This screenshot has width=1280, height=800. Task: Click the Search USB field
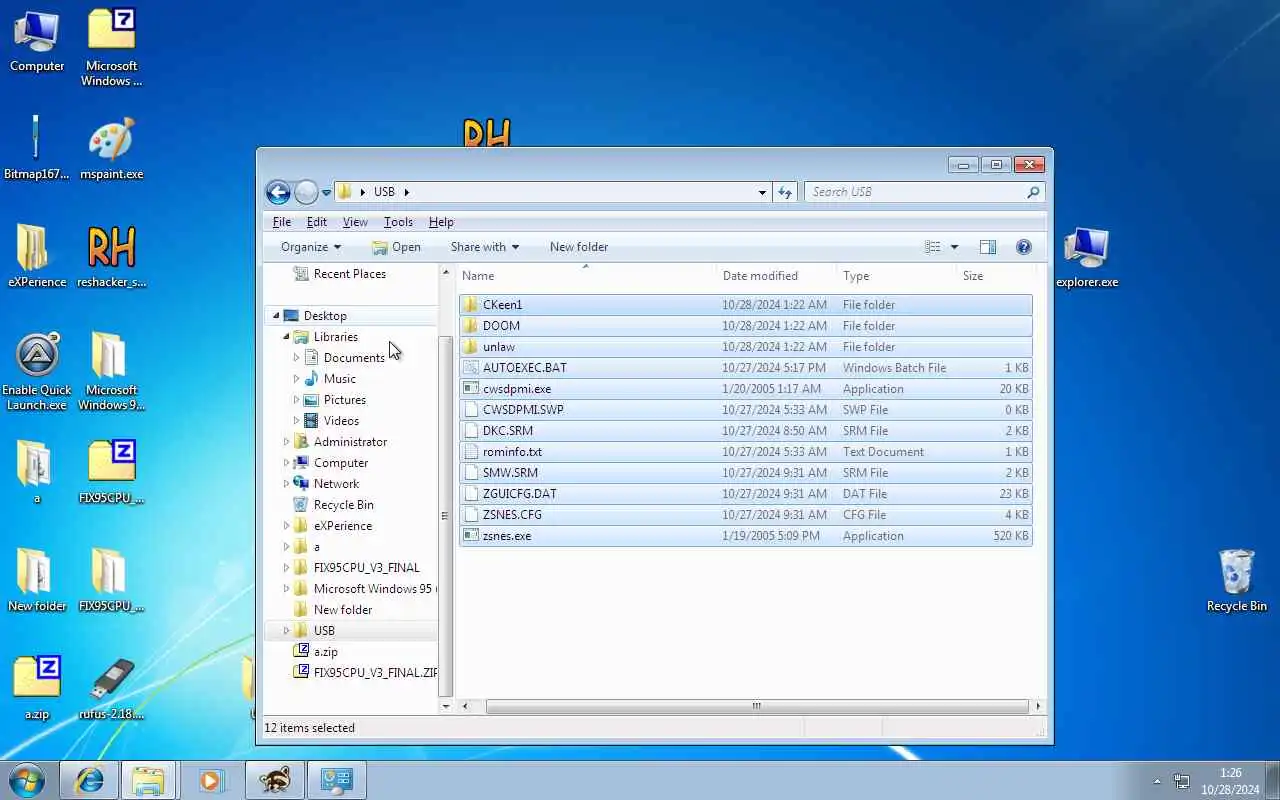pyautogui.click(x=924, y=192)
